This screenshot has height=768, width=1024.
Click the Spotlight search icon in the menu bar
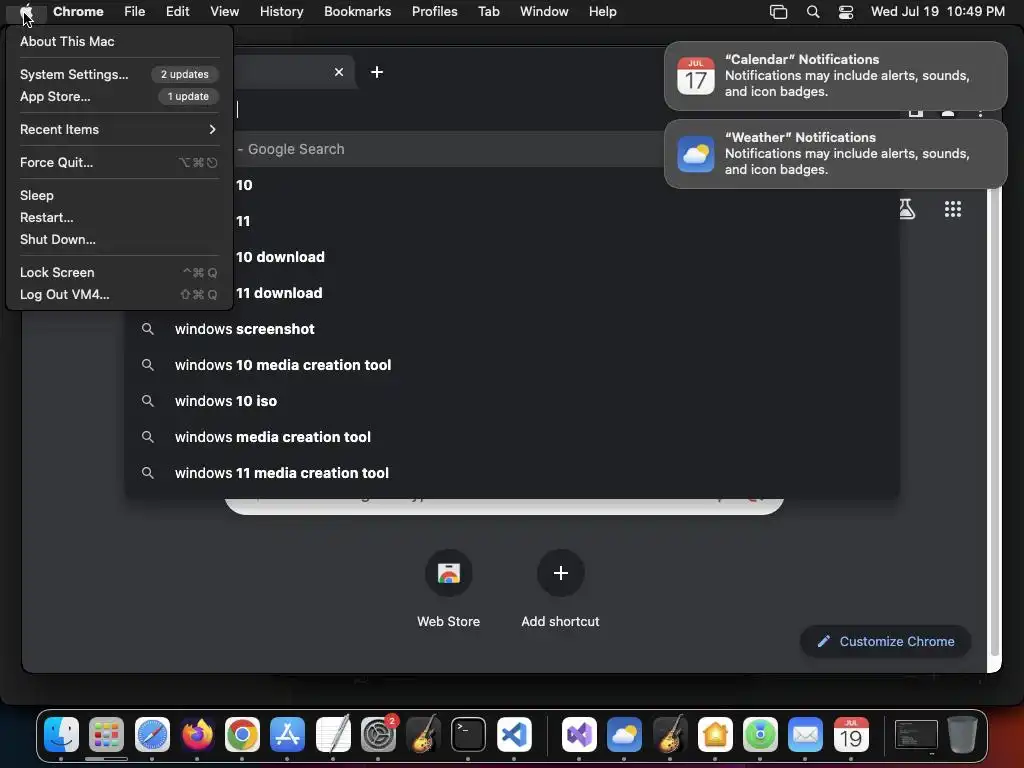click(x=813, y=12)
